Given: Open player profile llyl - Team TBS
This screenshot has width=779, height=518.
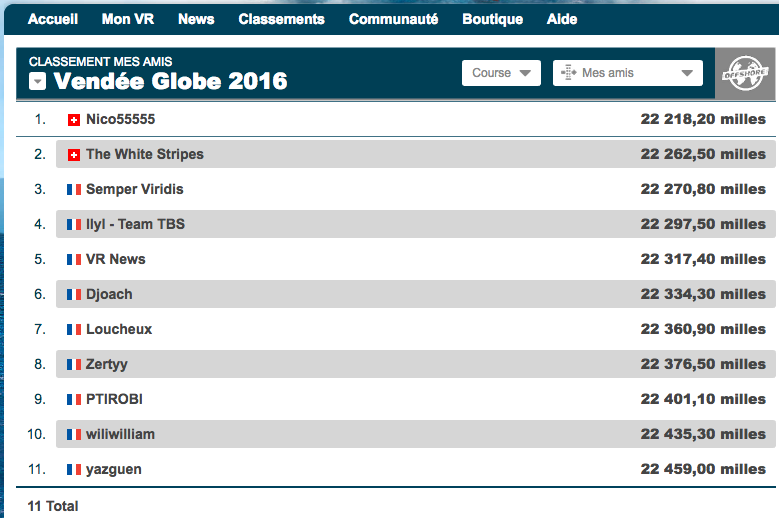Looking at the screenshot, I should pos(135,224).
